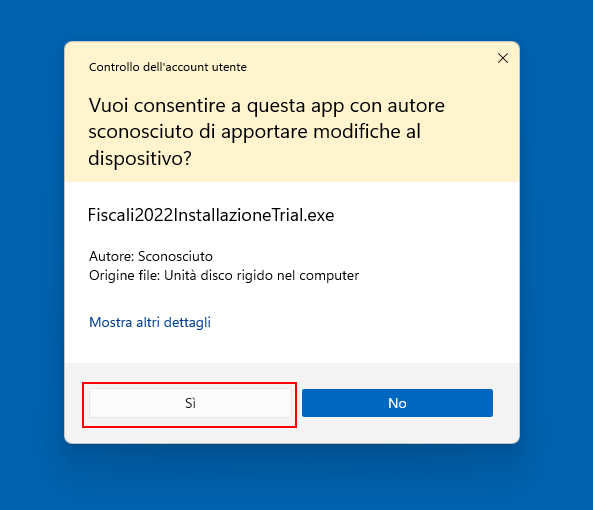Click the .exe extension of the file name
This screenshot has height=510, width=593.
319,215
